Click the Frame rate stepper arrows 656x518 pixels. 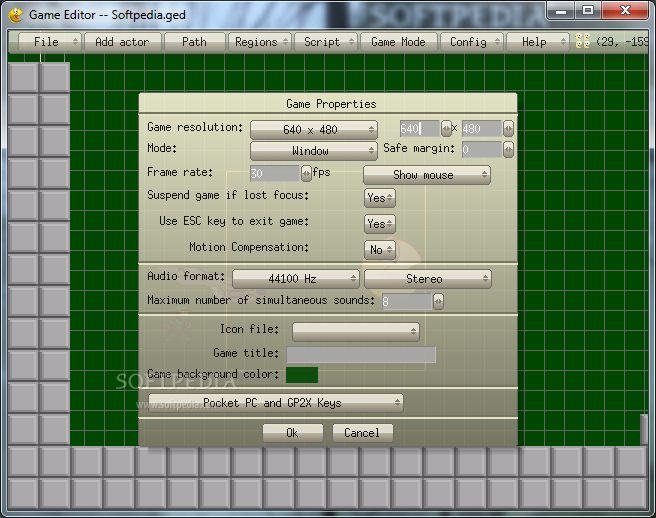pyautogui.click(x=306, y=173)
